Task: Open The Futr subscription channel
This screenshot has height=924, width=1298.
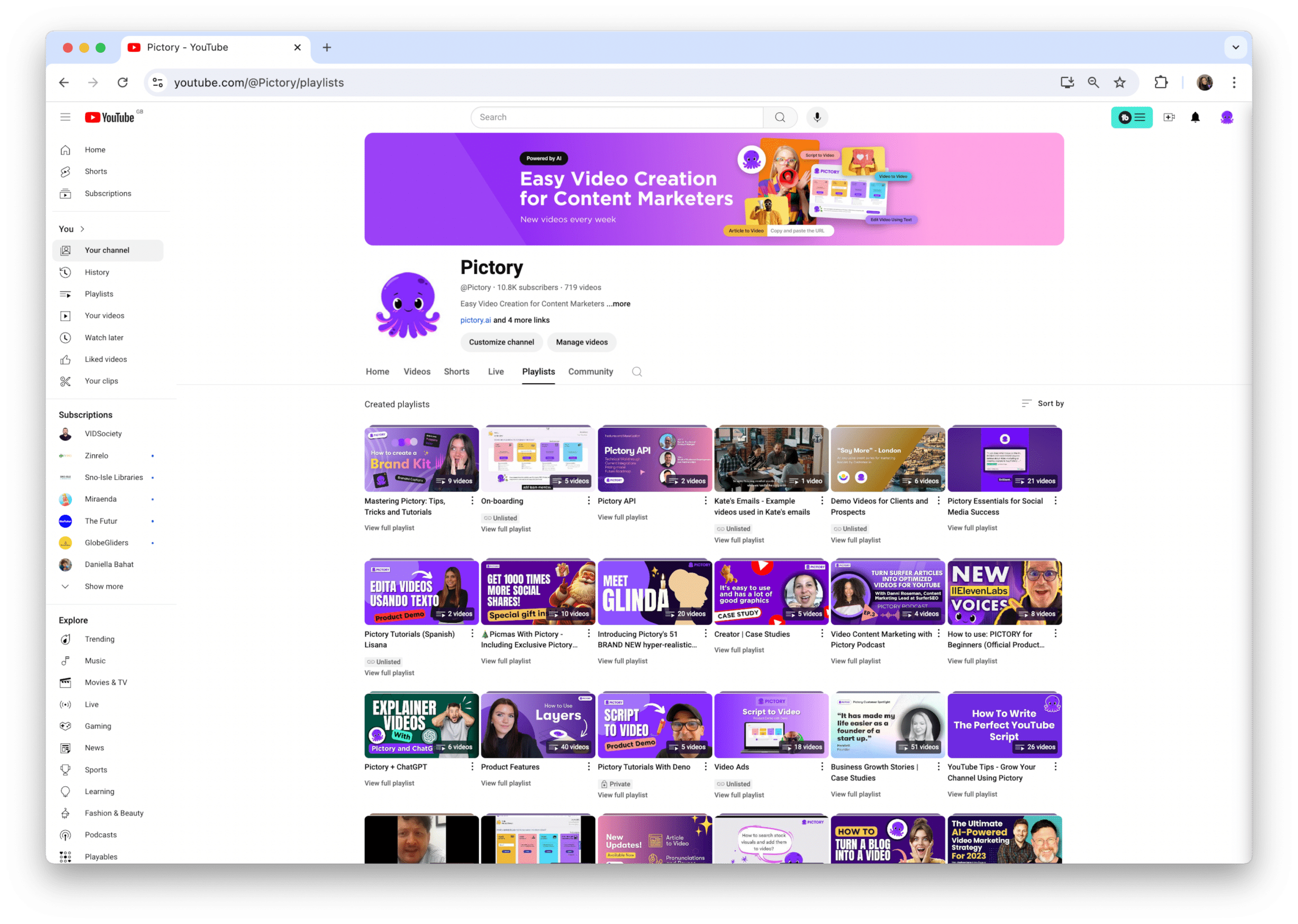Action: click(x=108, y=521)
